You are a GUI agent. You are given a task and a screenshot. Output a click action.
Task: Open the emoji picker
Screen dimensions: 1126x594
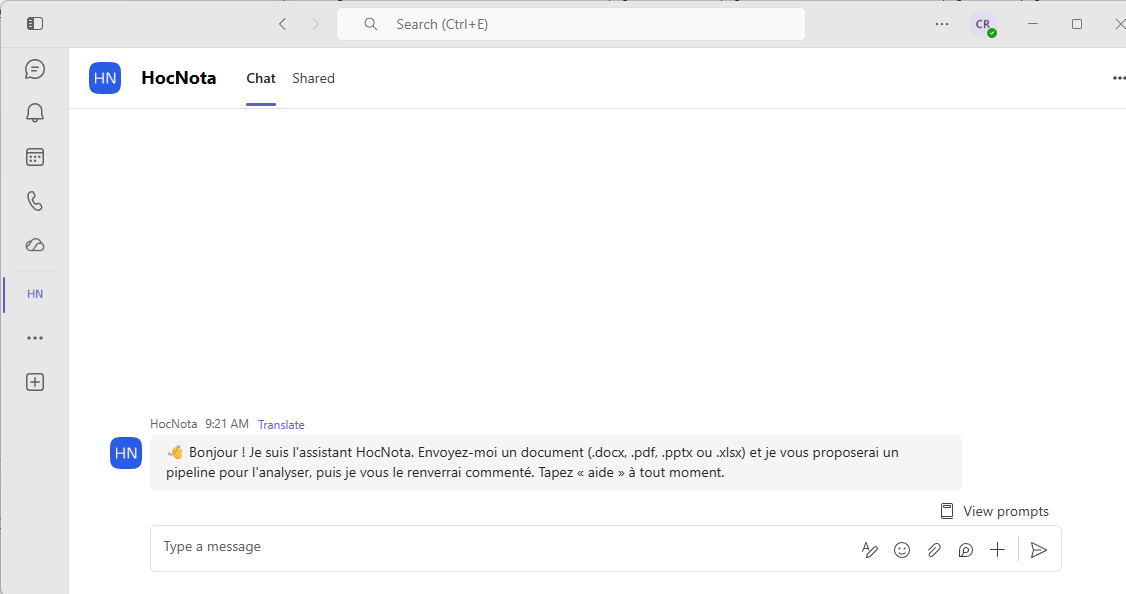tap(902, 550)
